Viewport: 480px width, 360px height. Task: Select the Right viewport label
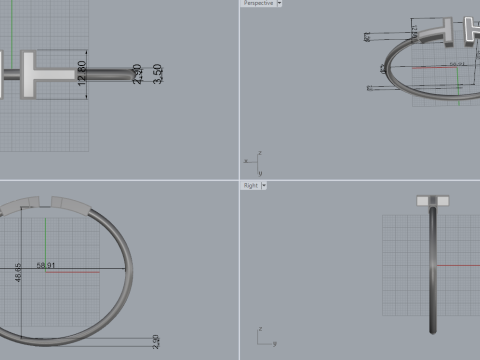click(251, 186)
